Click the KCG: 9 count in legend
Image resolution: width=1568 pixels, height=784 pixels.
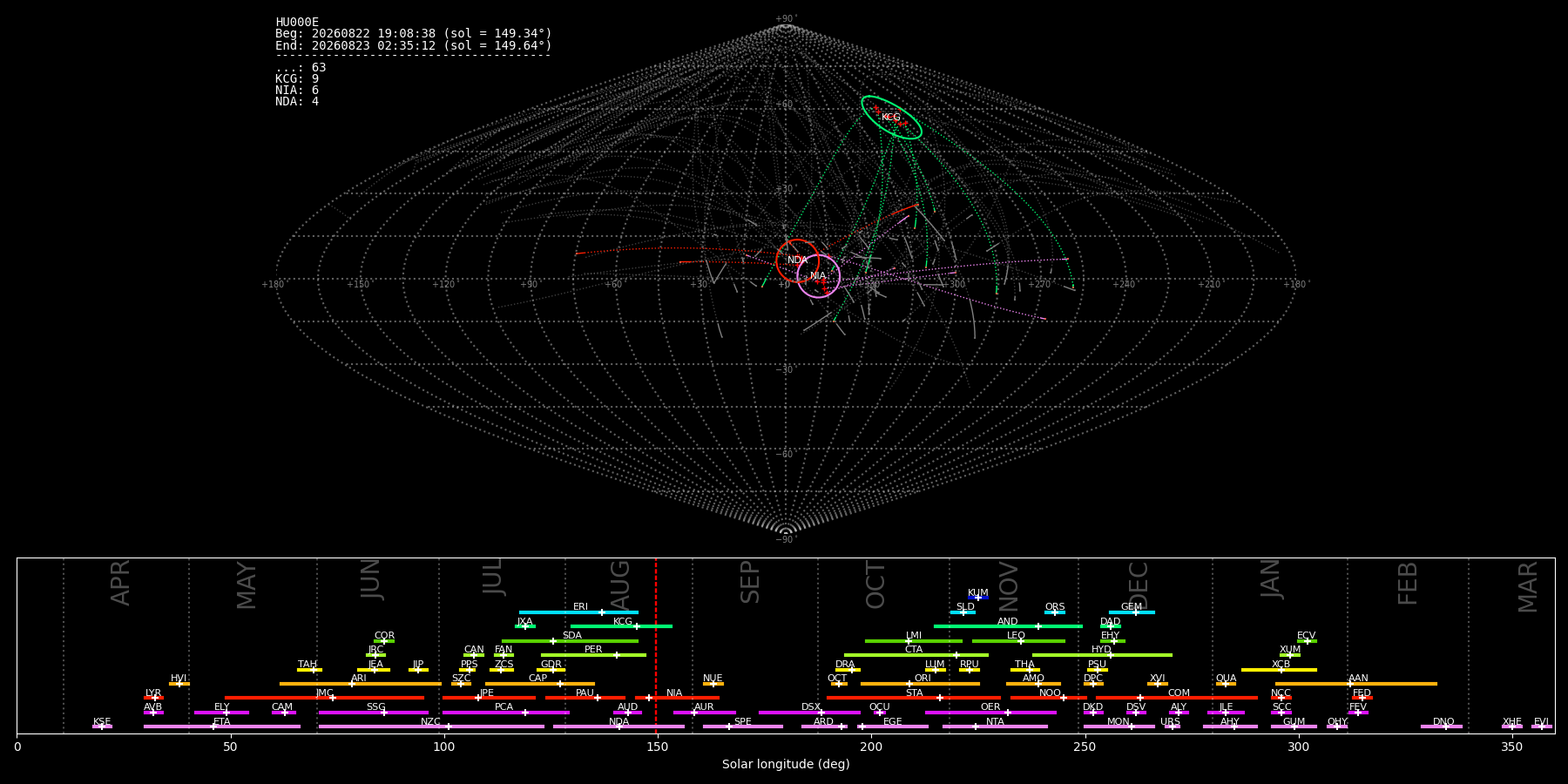(x=297, y=79)
